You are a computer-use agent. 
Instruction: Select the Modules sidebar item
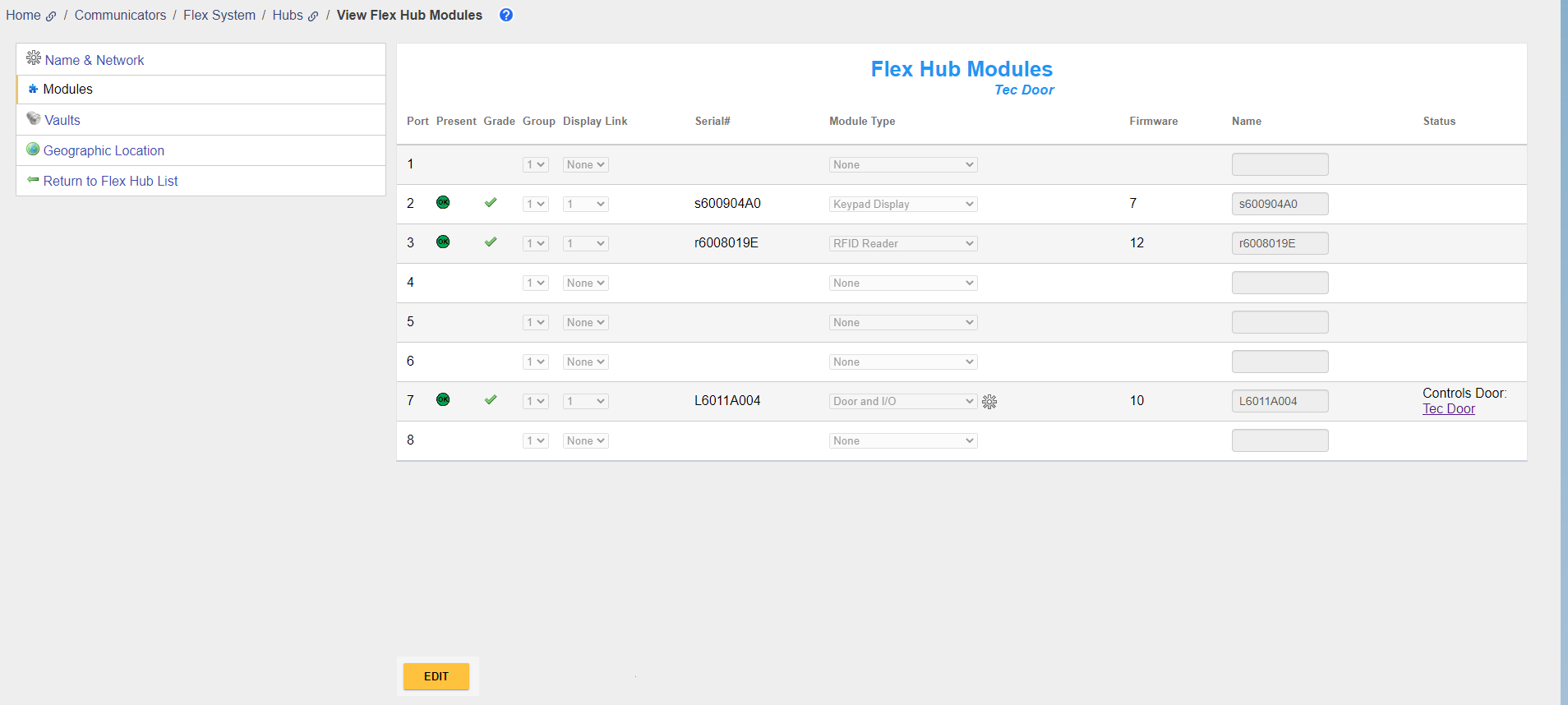67,90
